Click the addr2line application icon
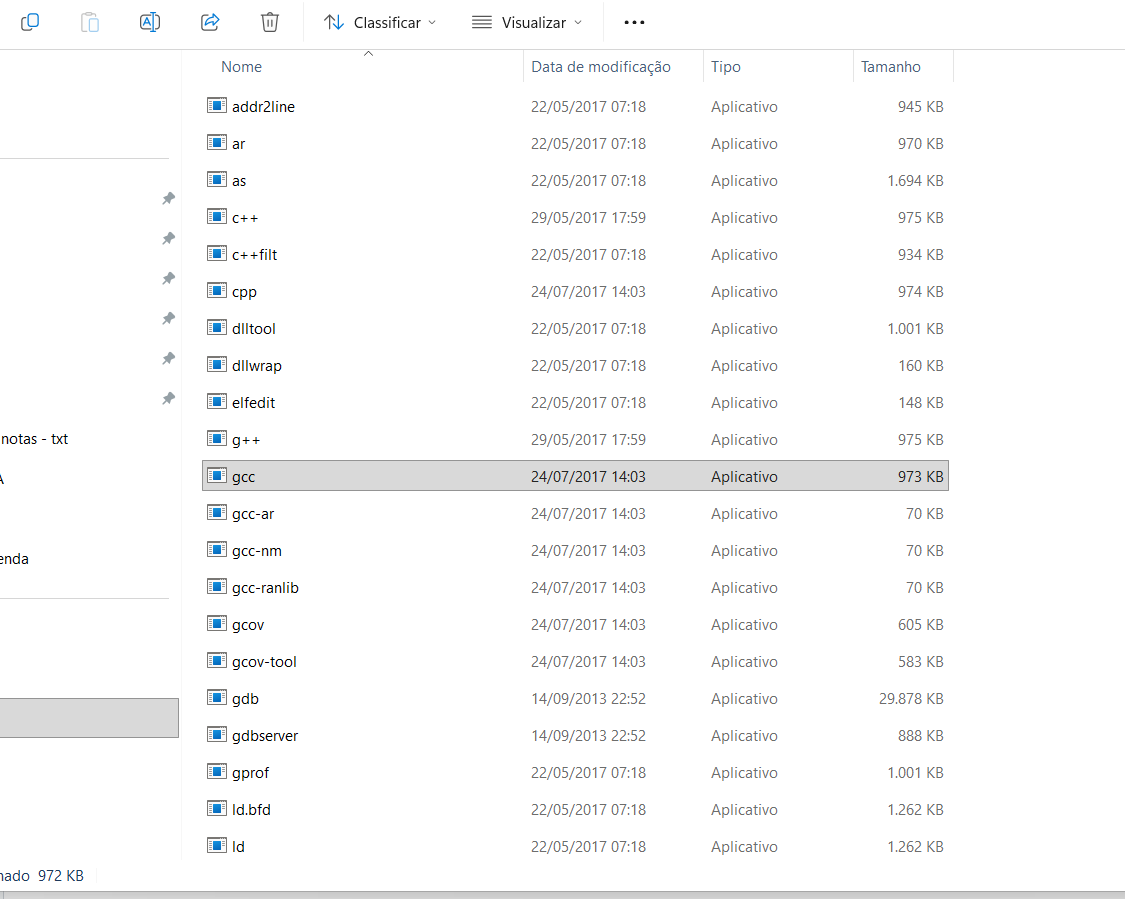 click(217, 105)
